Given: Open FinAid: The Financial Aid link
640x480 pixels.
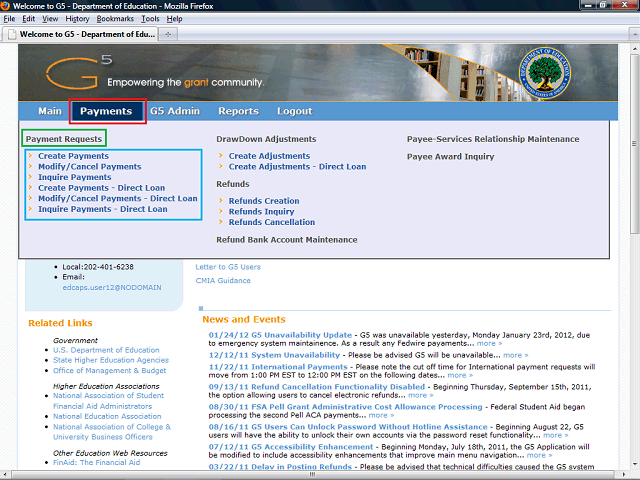Looking at the screenshot, I should [x=96, y=462].
